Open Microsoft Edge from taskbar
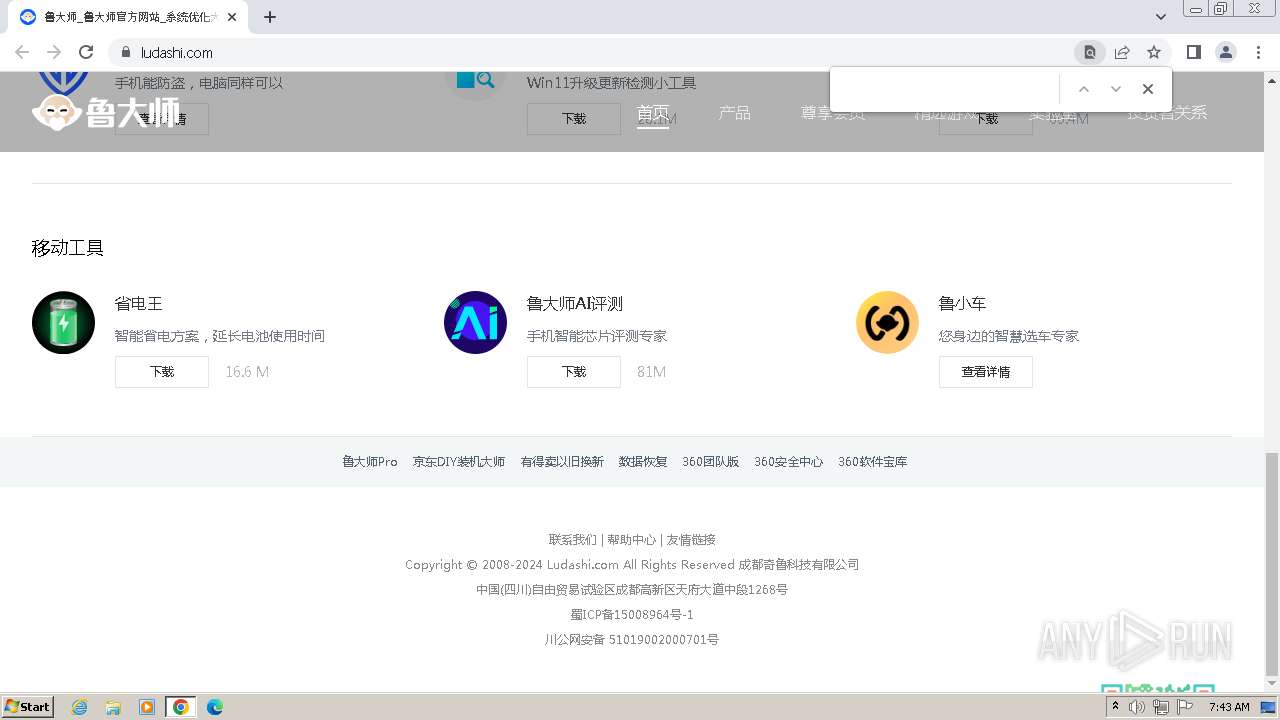Screen dimensions: 1280x720 pyautogui.click(x=215, y=707)
